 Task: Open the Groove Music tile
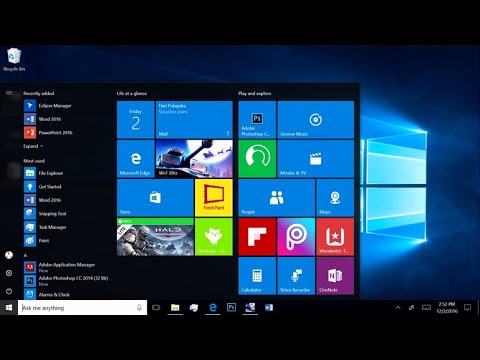coord(316,120)
